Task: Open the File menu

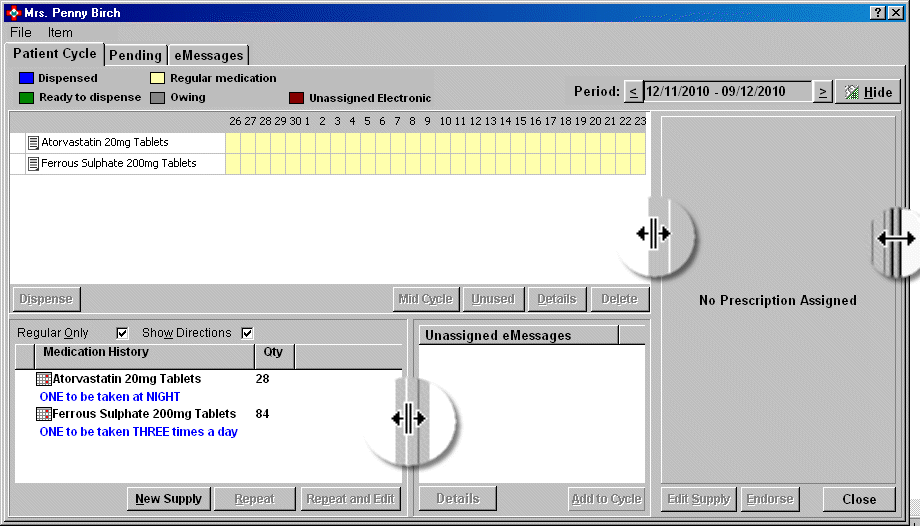Action: (21, 33)
